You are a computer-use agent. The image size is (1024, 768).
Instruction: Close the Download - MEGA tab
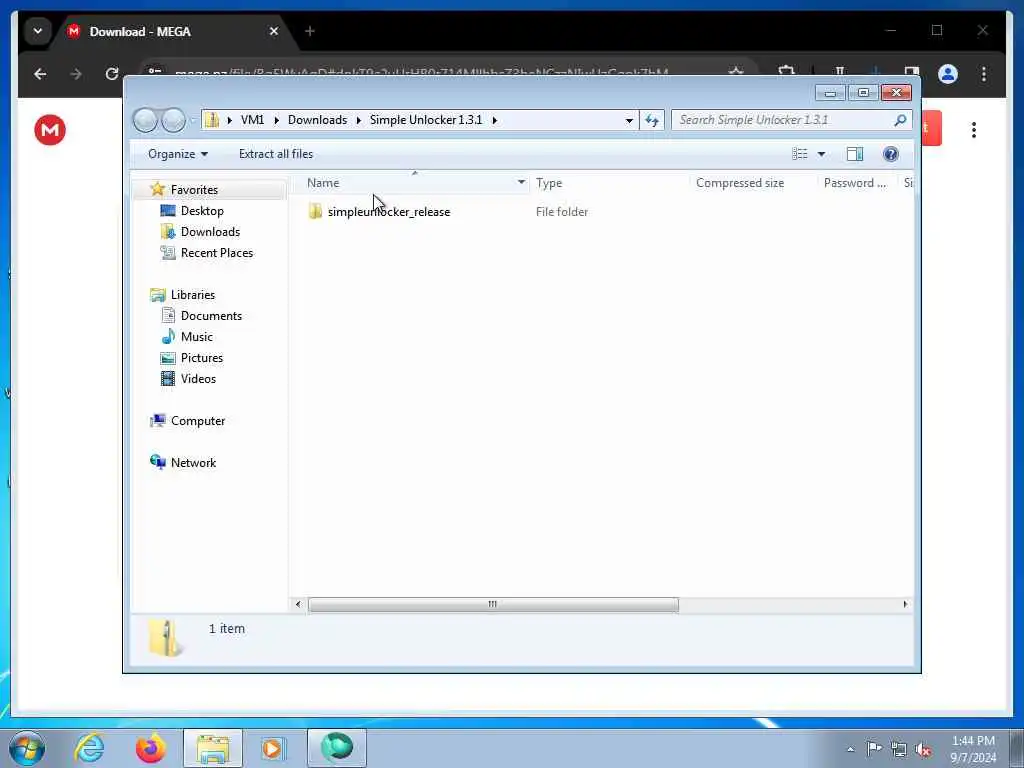pos(274,31)
